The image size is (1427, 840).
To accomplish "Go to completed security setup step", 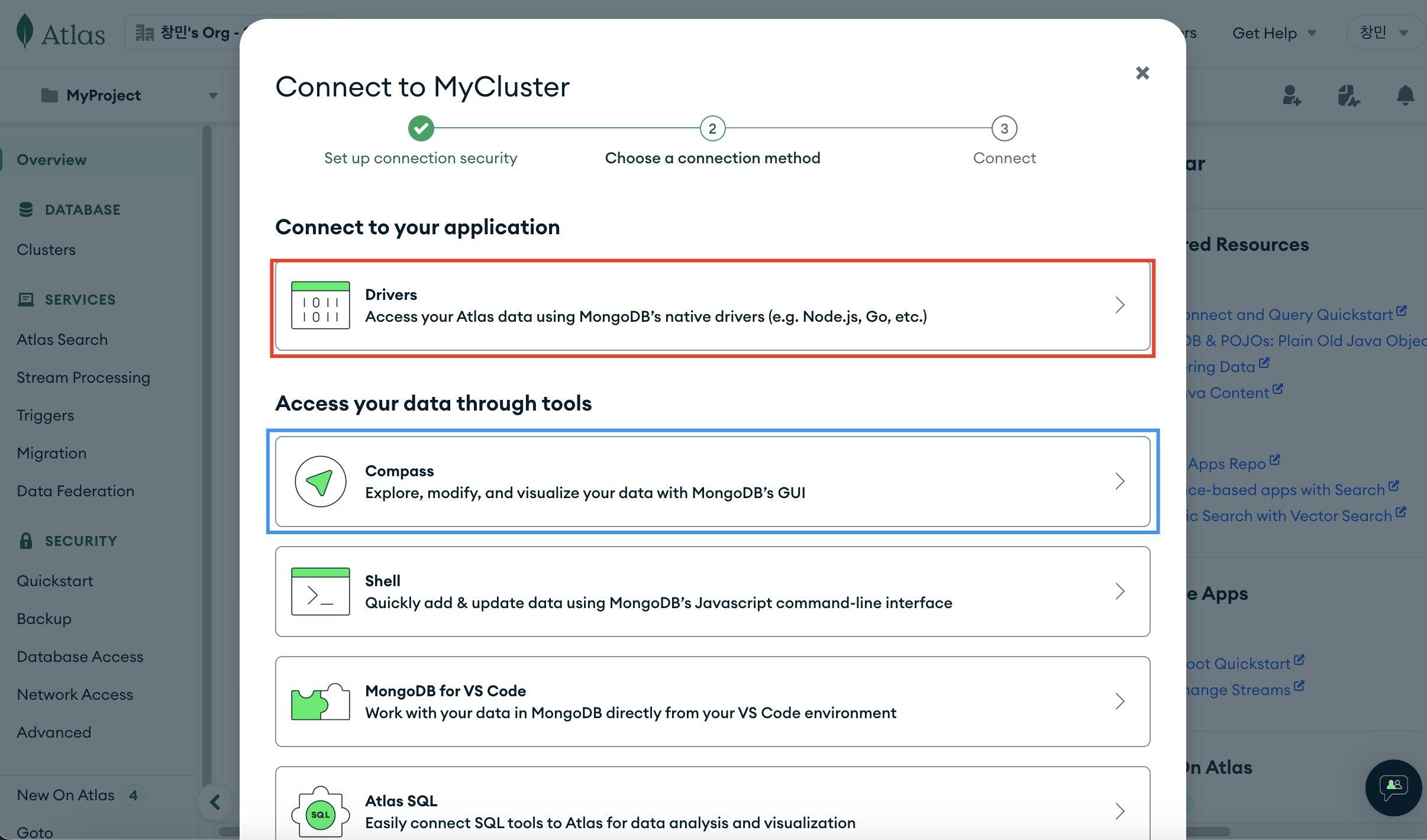I will 421,128.
